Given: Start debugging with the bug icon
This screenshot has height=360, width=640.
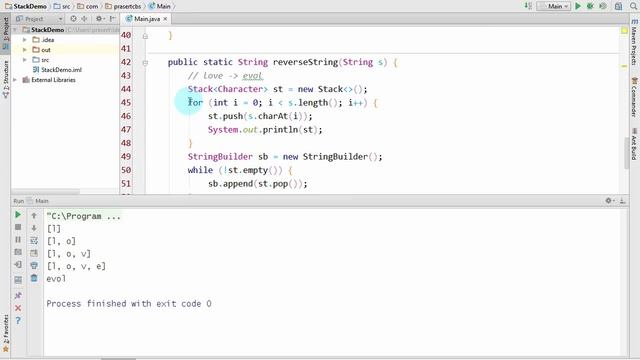Looking at the screenshot, I should pos(590,6).
